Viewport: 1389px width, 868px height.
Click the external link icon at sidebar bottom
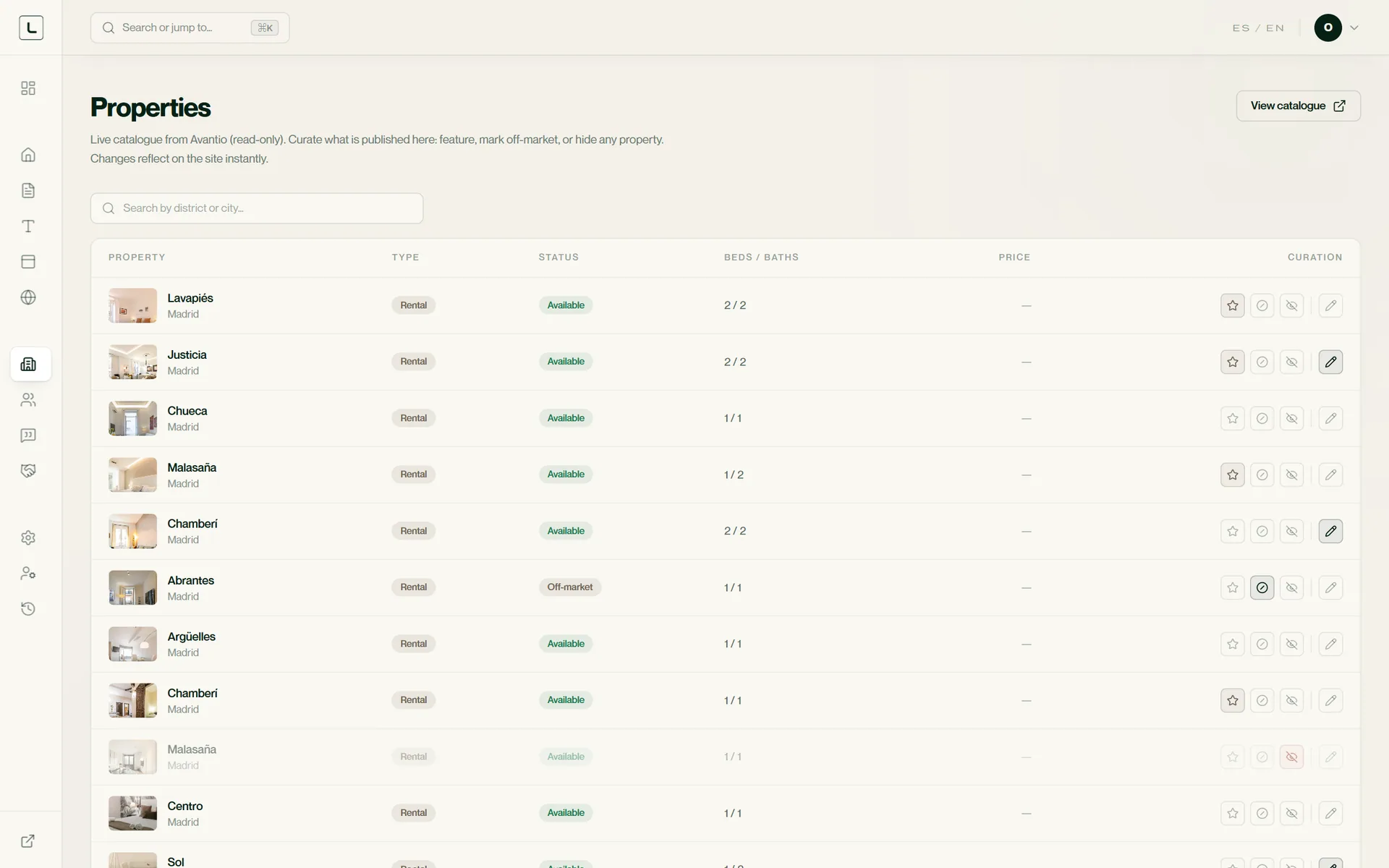point(28,841)
